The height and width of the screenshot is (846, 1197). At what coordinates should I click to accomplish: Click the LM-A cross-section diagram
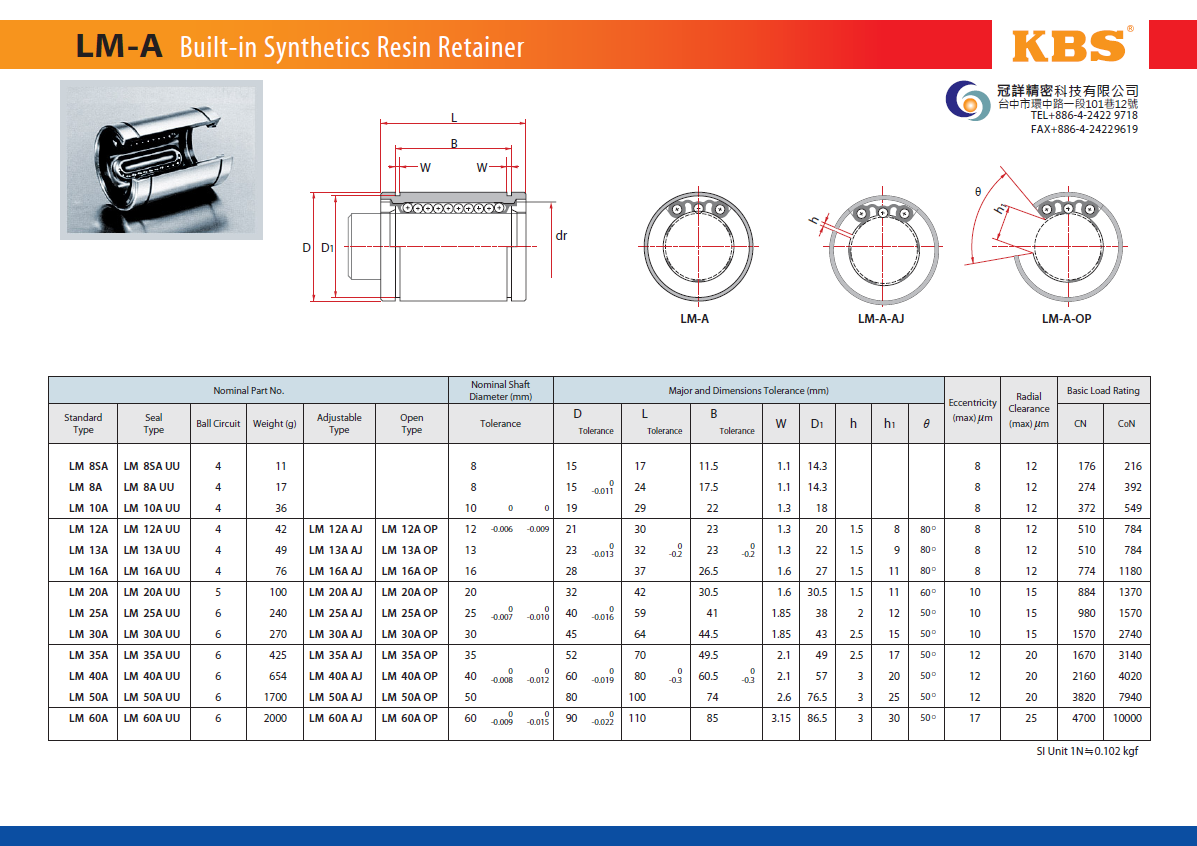694,245
